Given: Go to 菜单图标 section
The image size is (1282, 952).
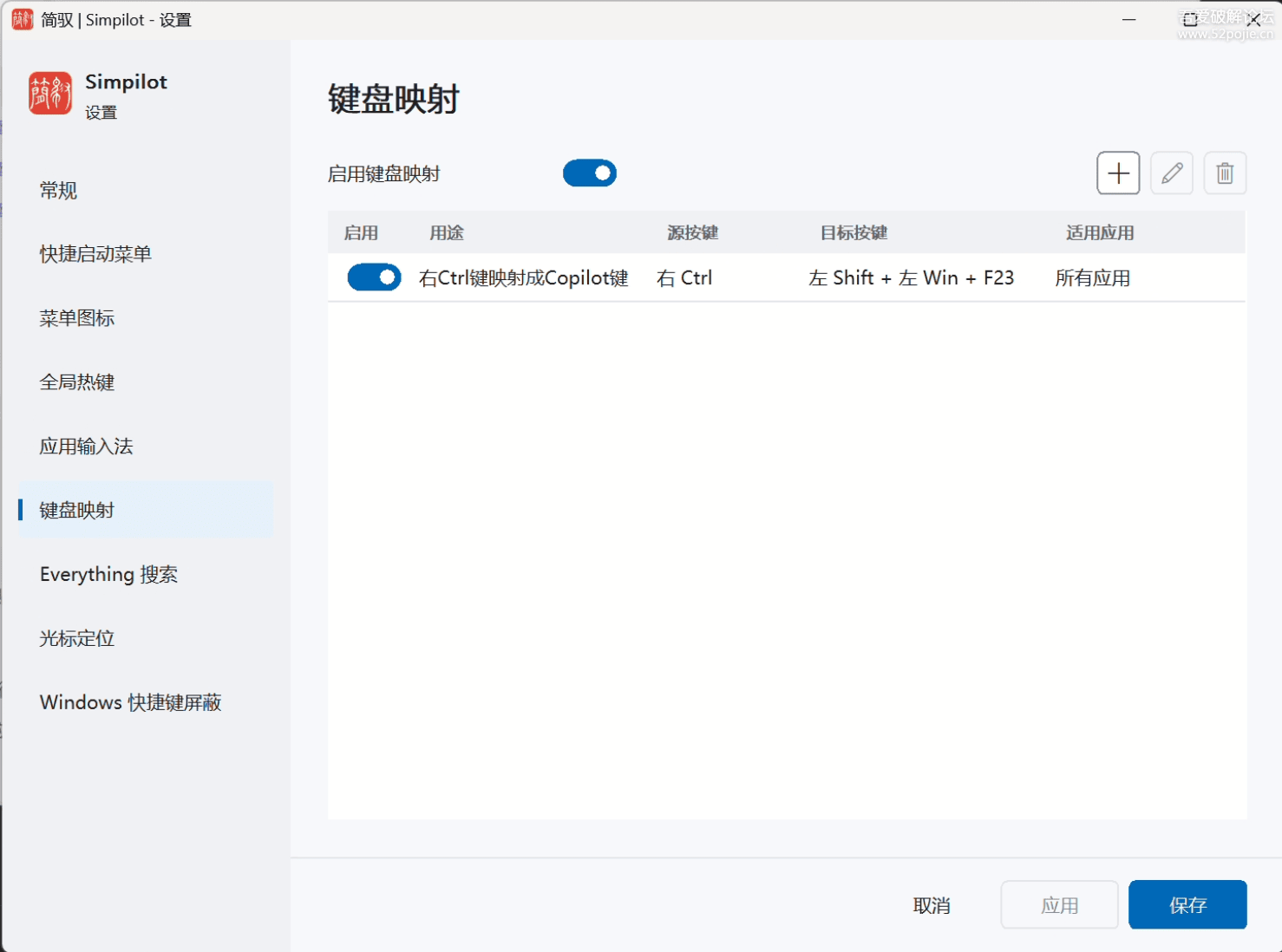Looking at the screenshot, I should point(146,318).
